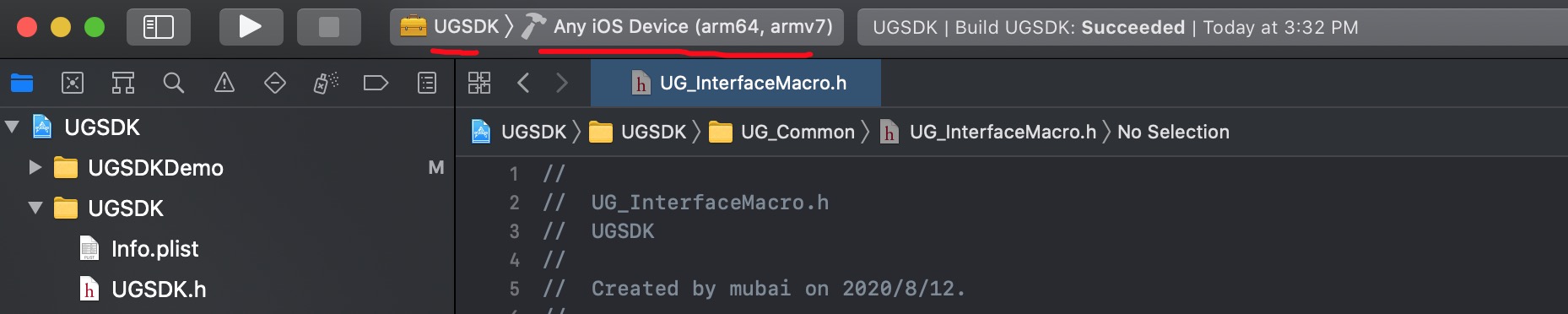Open the Debug navigator
Viewport: 1568px width, 314px height.
(326, 83)
